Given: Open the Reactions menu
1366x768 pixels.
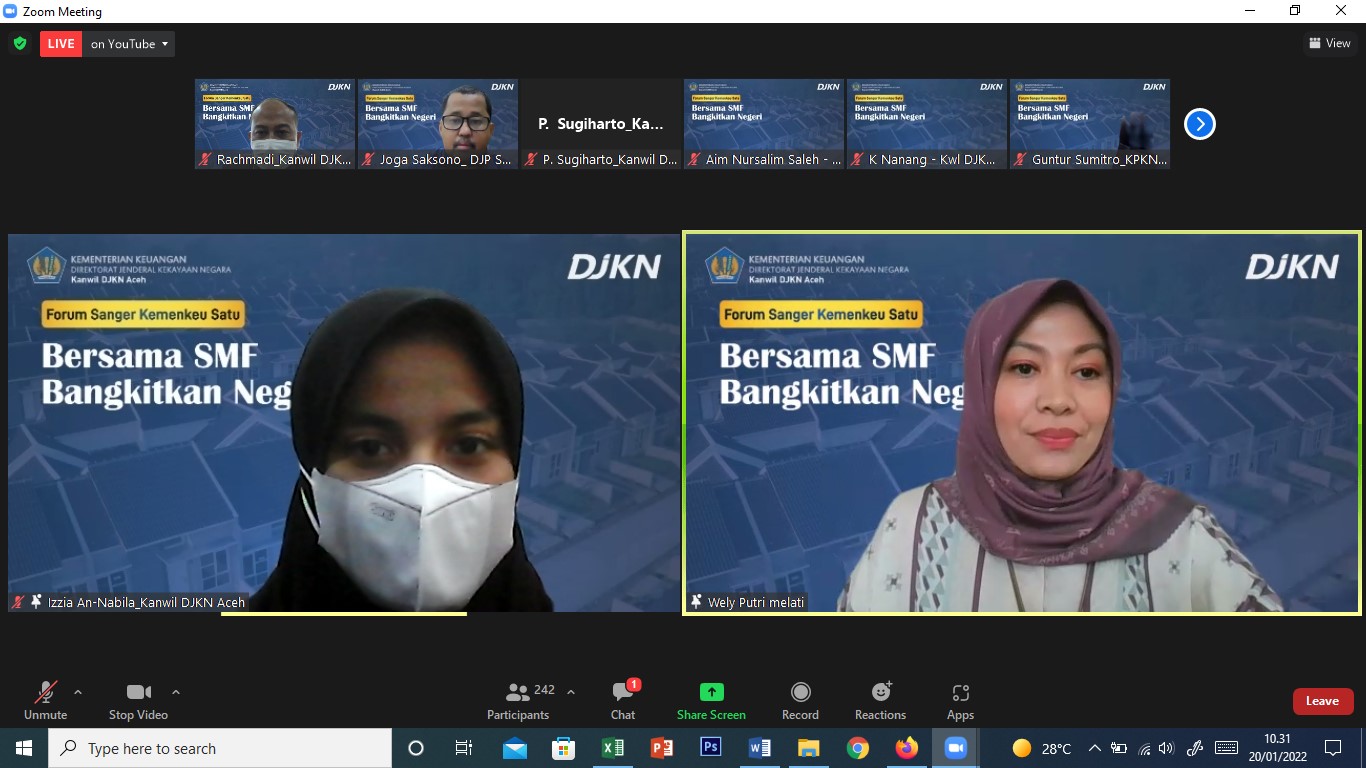Looking at the screenshot, I should (x=880, y=700).
